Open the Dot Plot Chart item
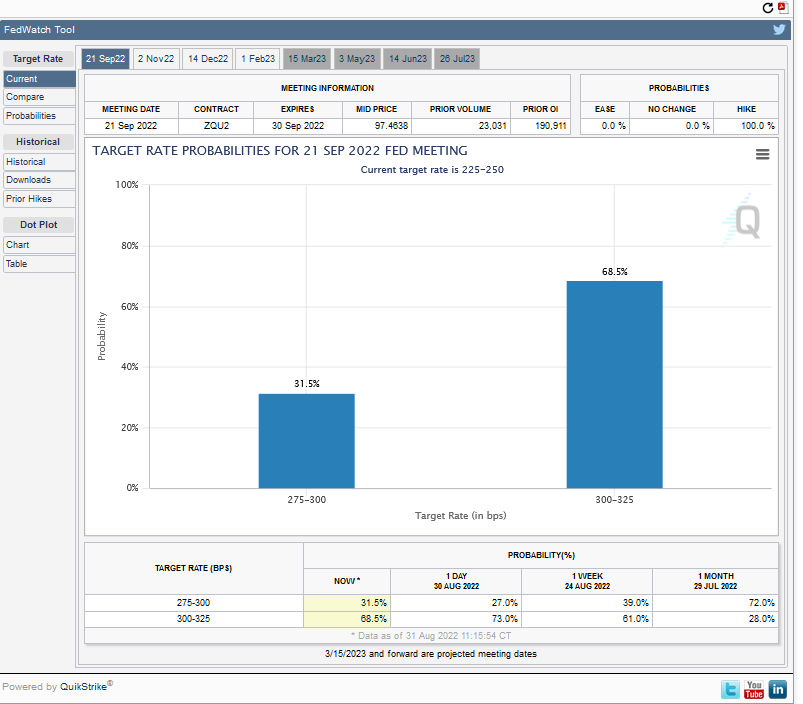 click(39, 245)
